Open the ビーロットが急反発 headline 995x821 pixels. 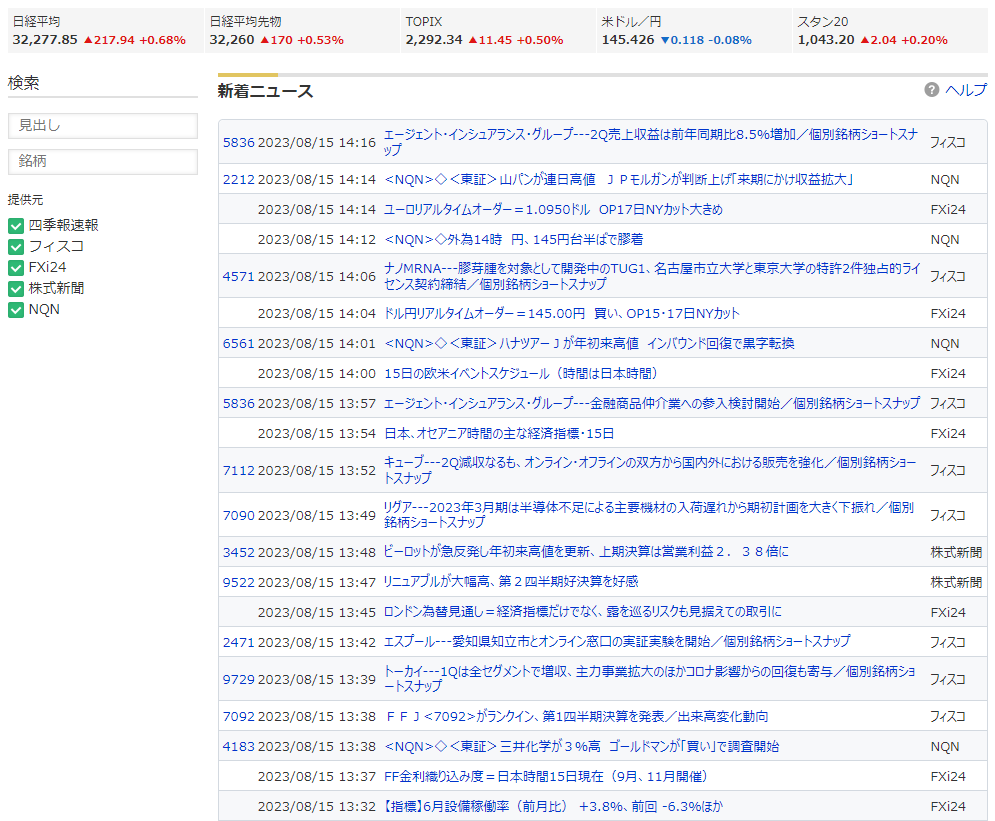586,552
